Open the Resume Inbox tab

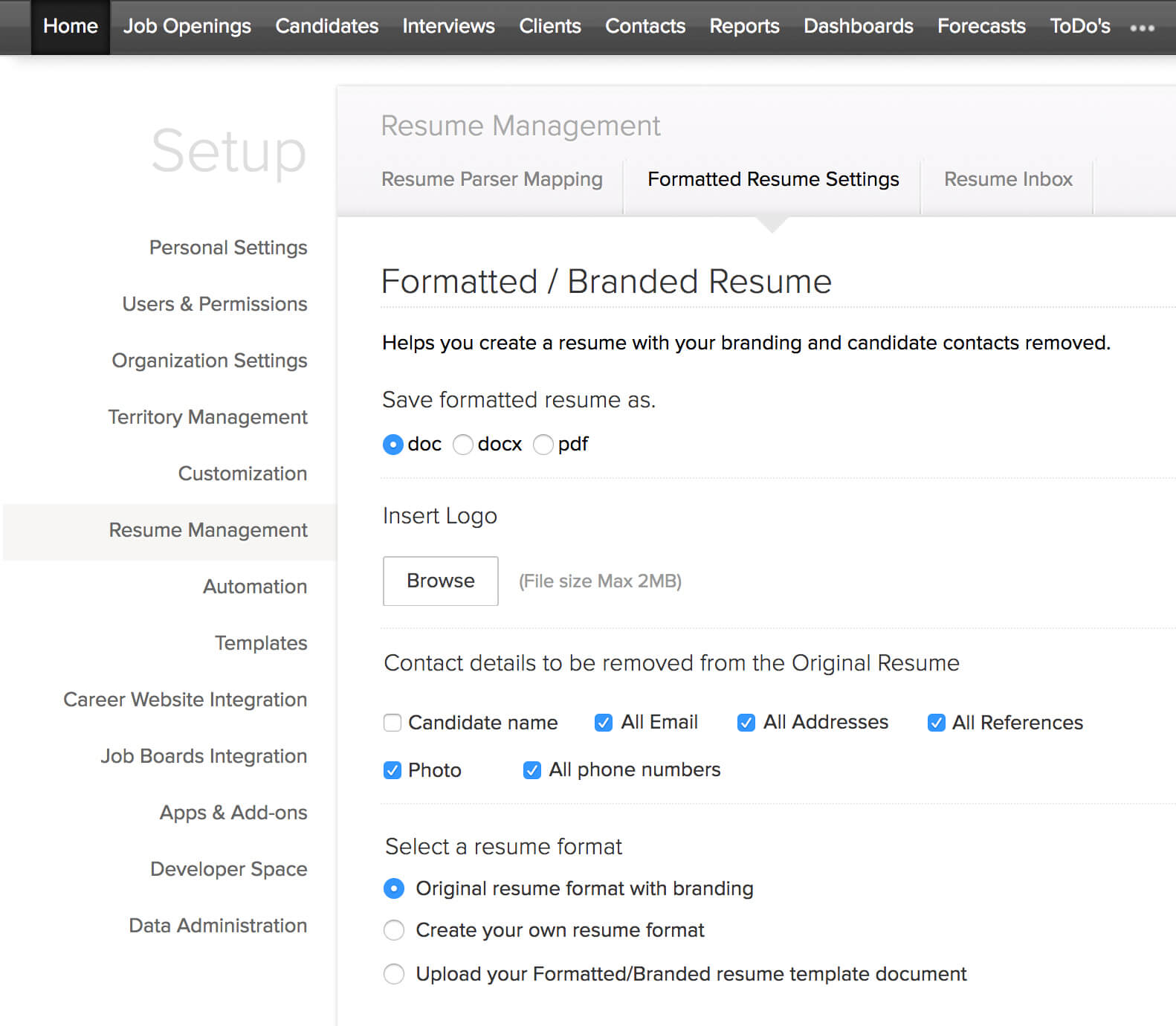coord(1007,179)
